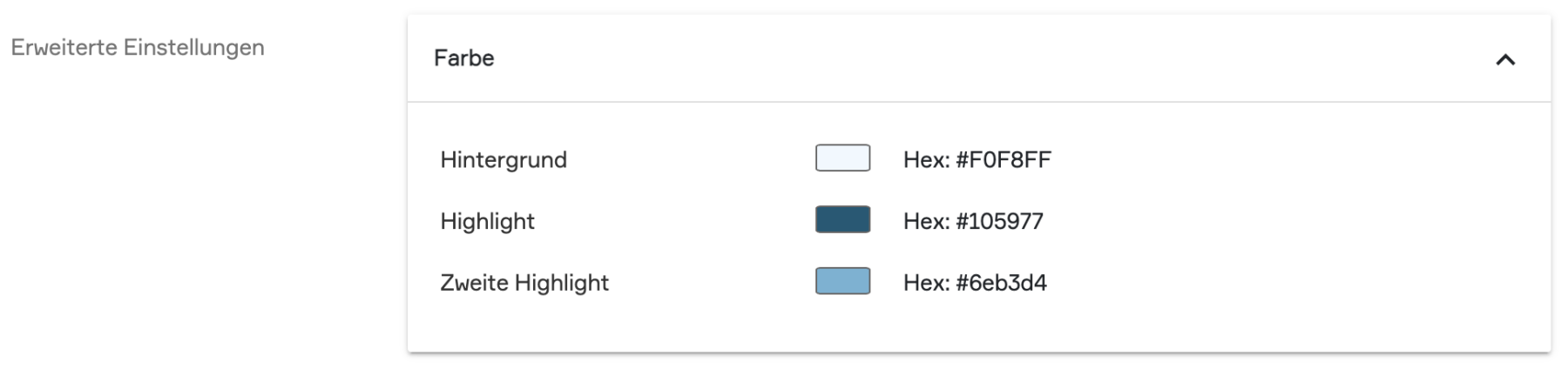Image resolution: width=1568 pixels, height=369 pixels.
Task: Click the Farbe panel header title
Action: coord(464,58)
